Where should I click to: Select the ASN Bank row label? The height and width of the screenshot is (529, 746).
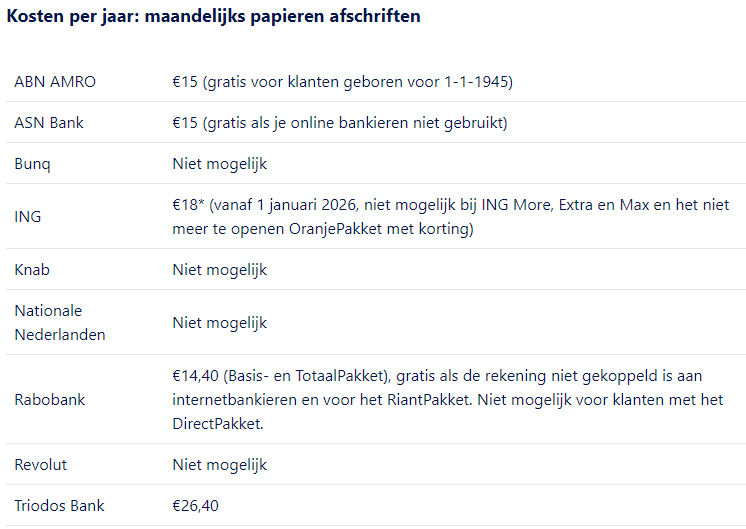49,123
